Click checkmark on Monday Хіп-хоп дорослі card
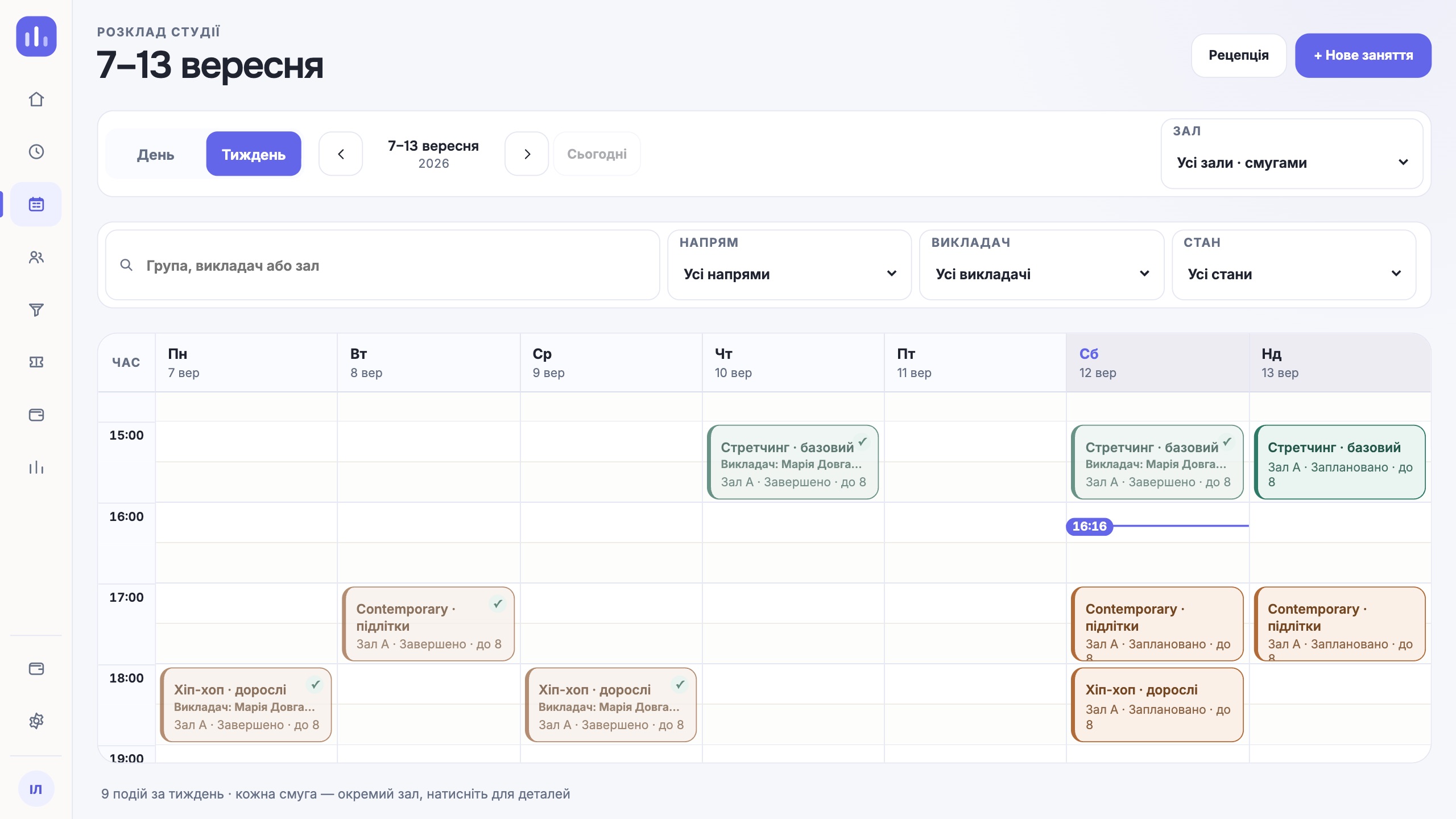Viewport: 1456px width, 819px height. click(x=315, y=685)
